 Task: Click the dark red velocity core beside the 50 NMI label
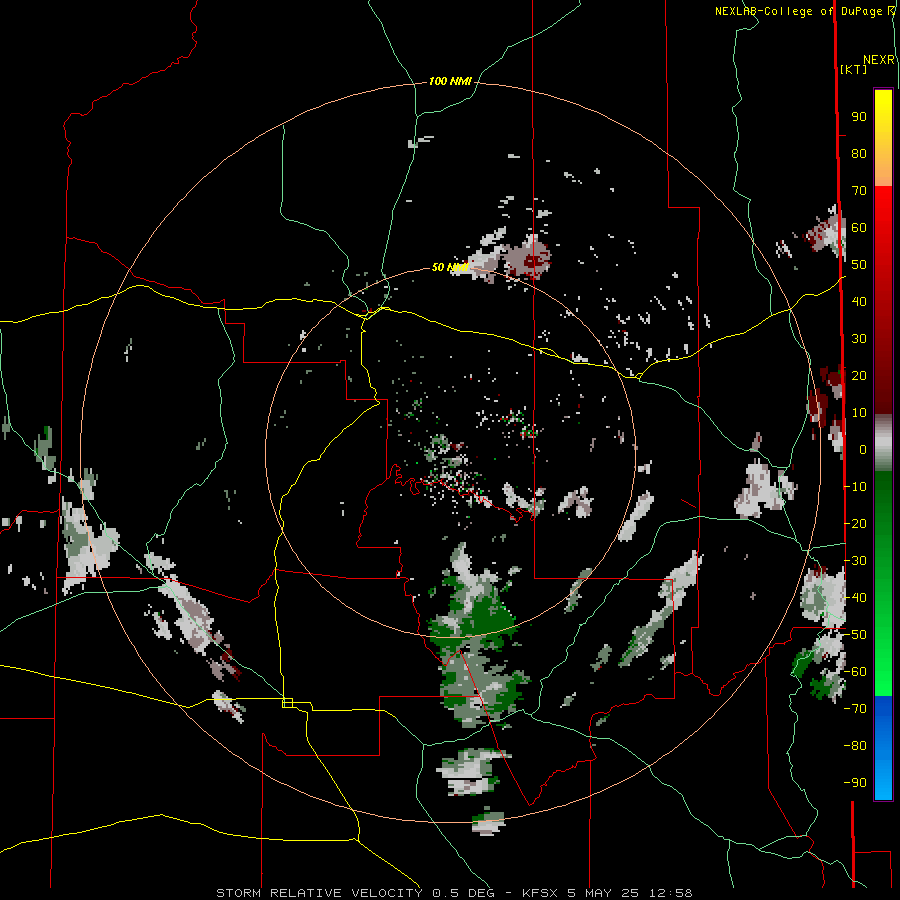534,261
